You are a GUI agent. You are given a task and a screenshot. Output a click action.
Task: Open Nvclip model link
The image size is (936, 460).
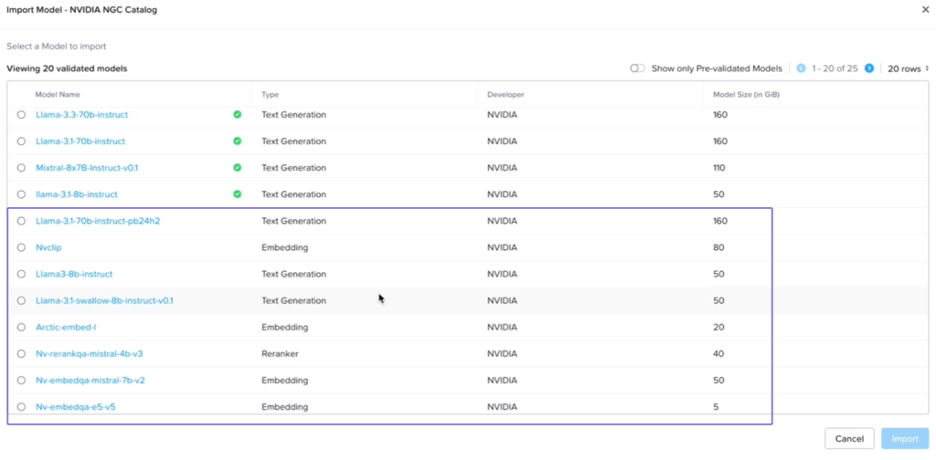[48, 248]
